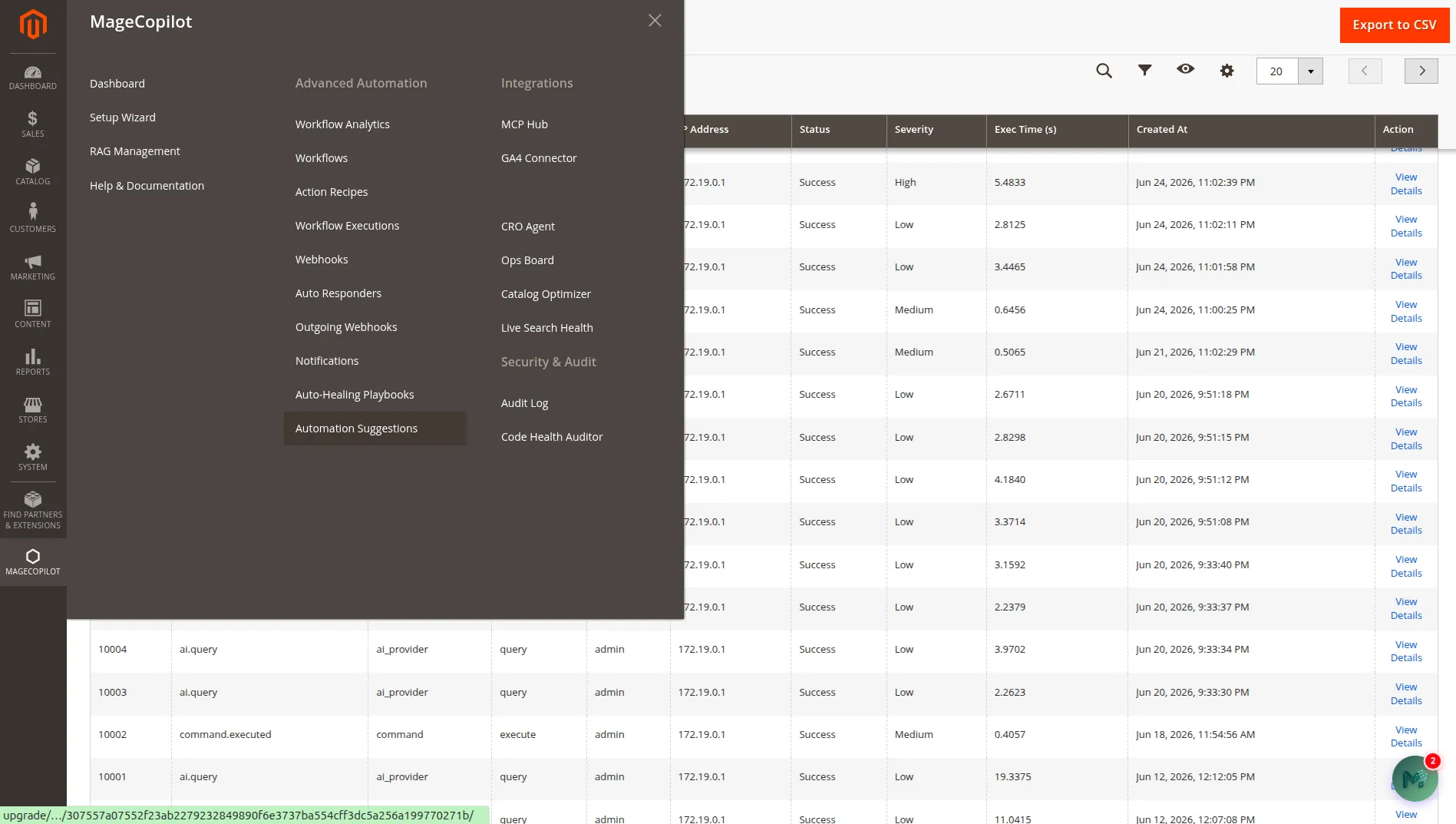The width and height of the screenshot is (1456, 824).
Task: Click the grid search magnifier icon
Action: [1104, 71]
